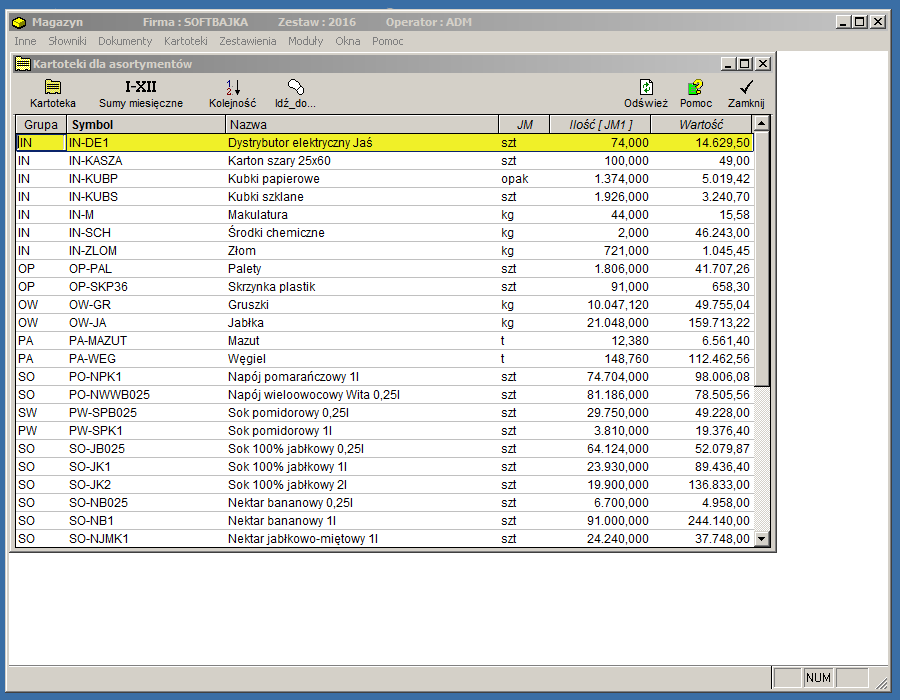
Task: Select the Węgiel row
Action: point(385,359)
